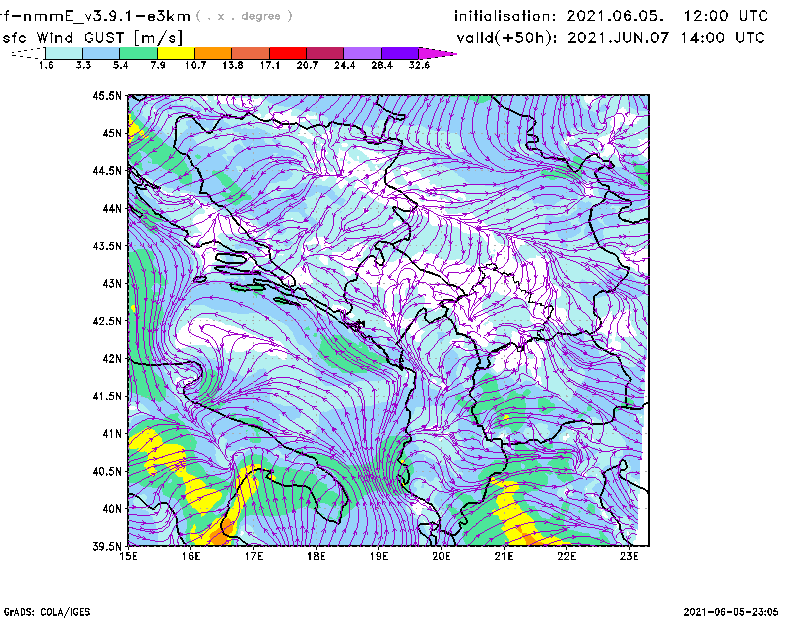
Task: Select the green legend color box
Action: pos(138,53)
